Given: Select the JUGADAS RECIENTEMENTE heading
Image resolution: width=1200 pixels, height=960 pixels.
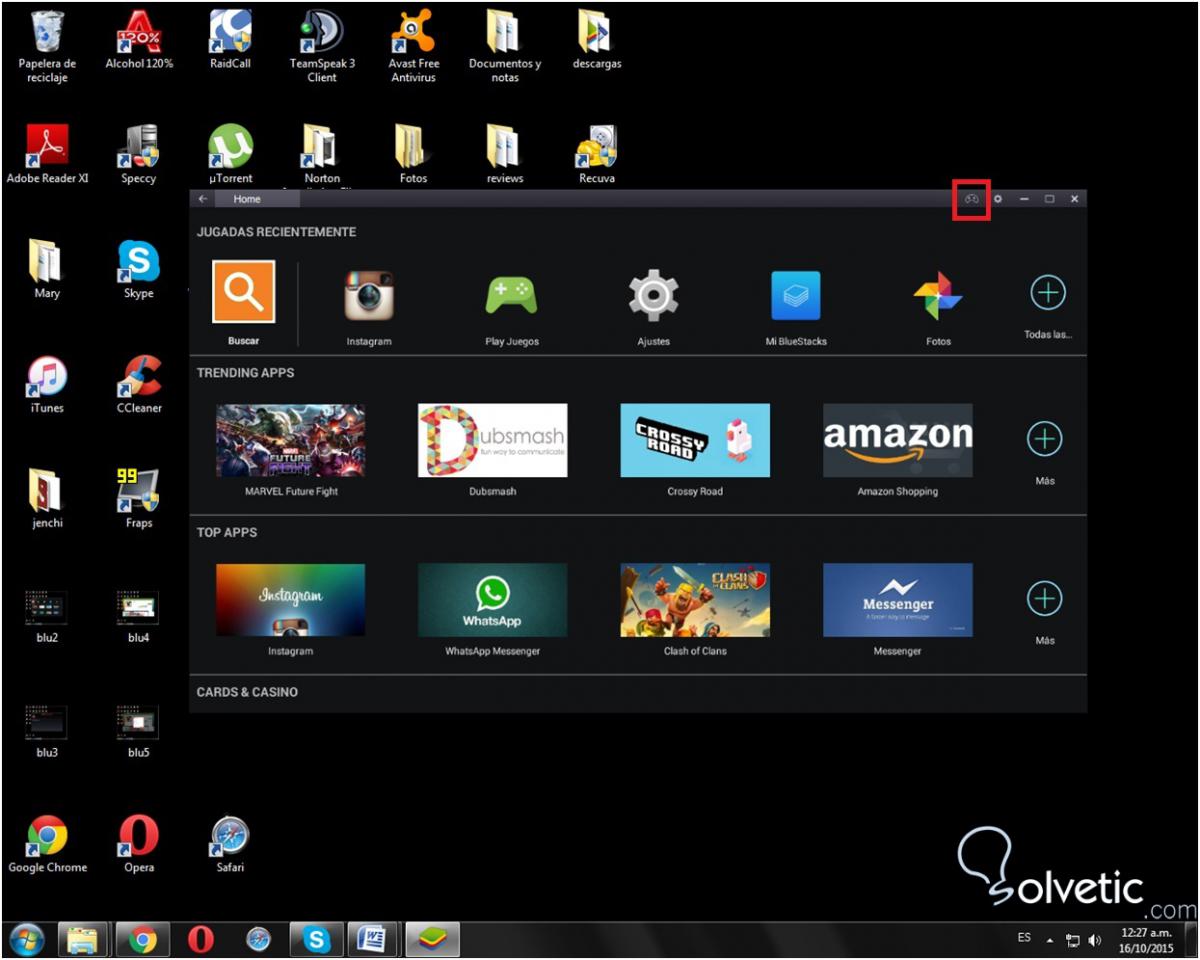Looking at the screenshot, I should click(276, 232).
